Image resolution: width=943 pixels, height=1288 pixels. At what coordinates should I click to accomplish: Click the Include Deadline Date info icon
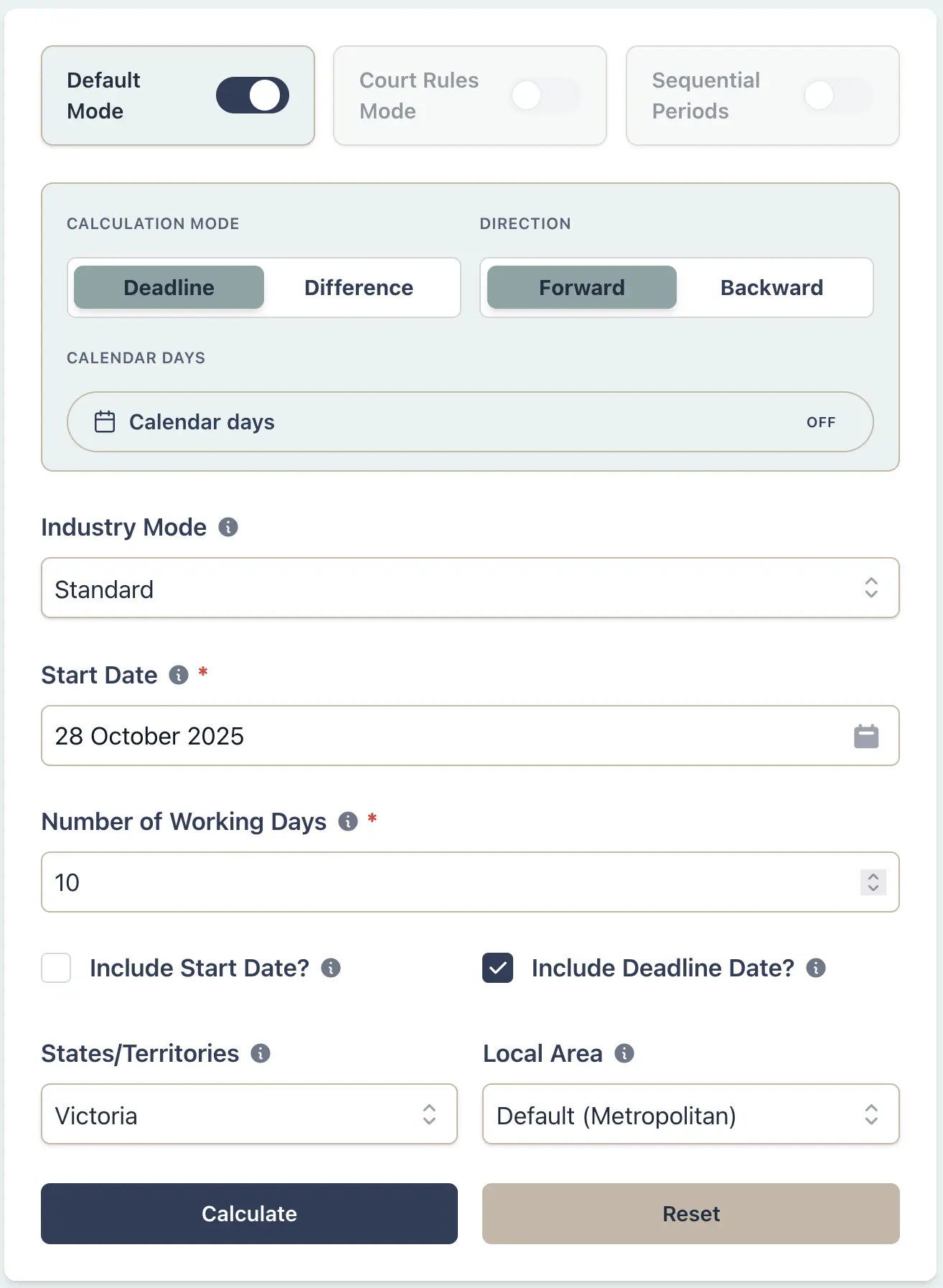pyautogui.click(x=816, y=968)
